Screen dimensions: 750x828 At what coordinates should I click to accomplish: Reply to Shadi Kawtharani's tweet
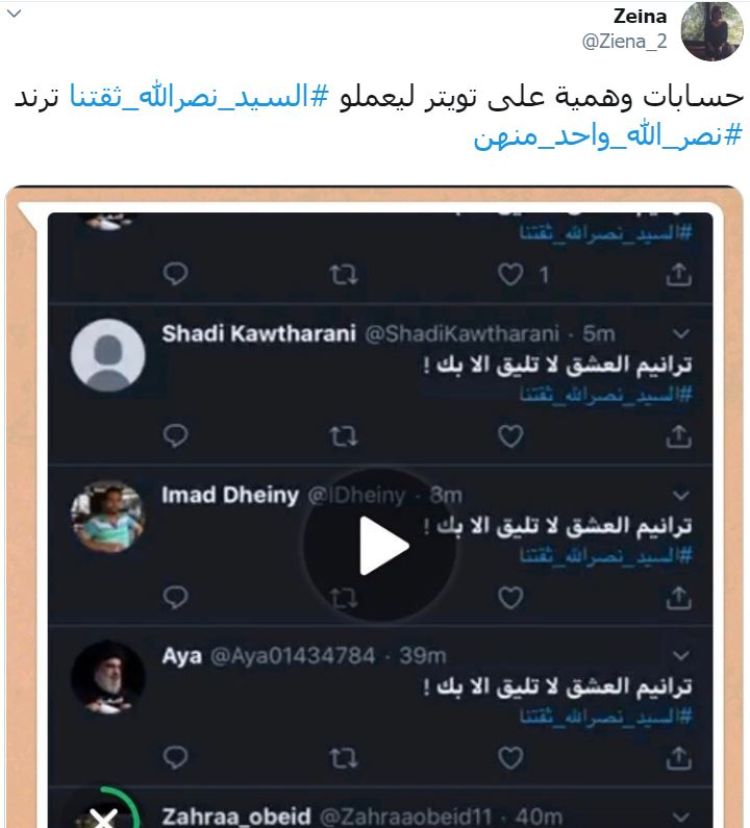[x=175, y=436]
